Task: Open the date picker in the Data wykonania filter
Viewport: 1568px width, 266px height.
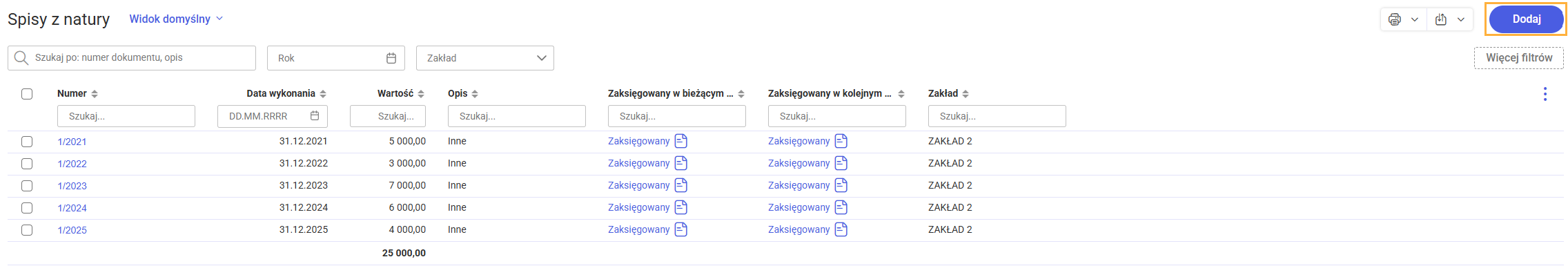Action: tap(315, 116)
